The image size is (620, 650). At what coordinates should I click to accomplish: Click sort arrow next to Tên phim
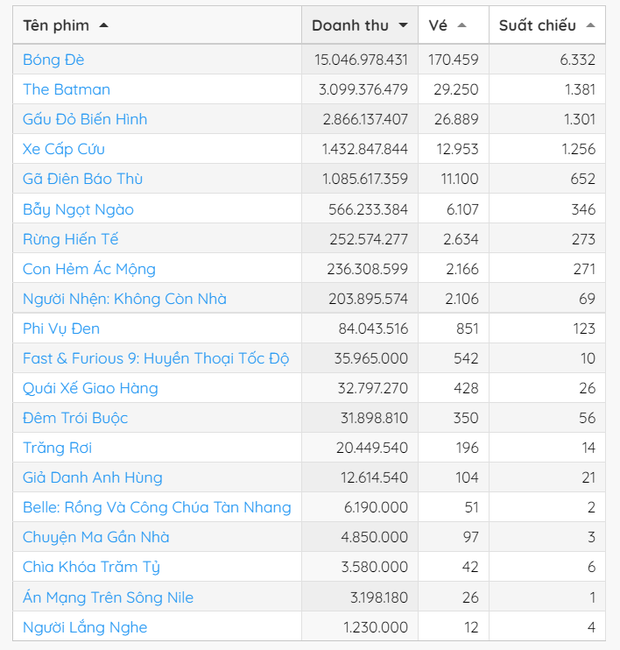(104, 25)
